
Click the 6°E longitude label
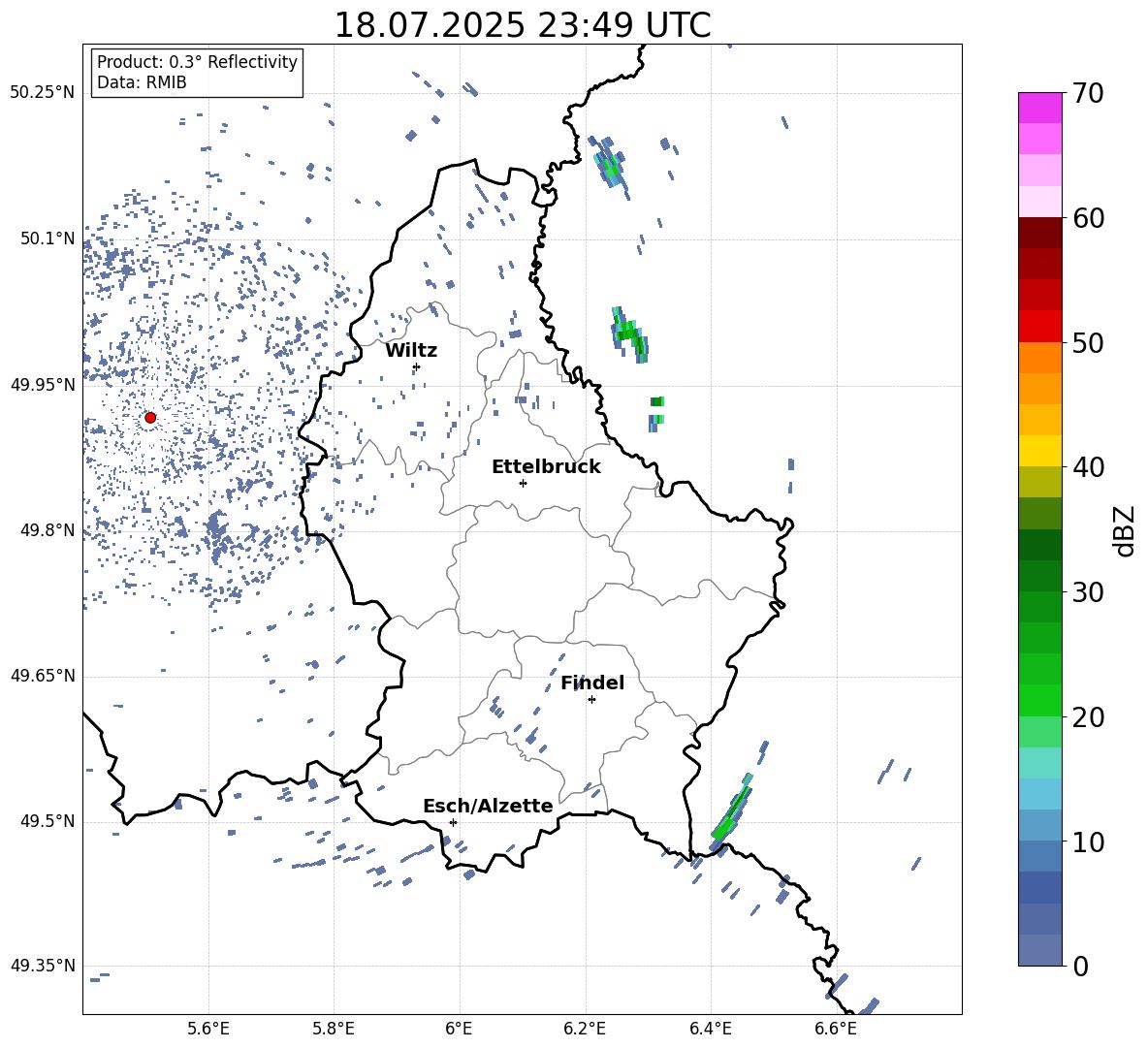tap(459, 1029)
